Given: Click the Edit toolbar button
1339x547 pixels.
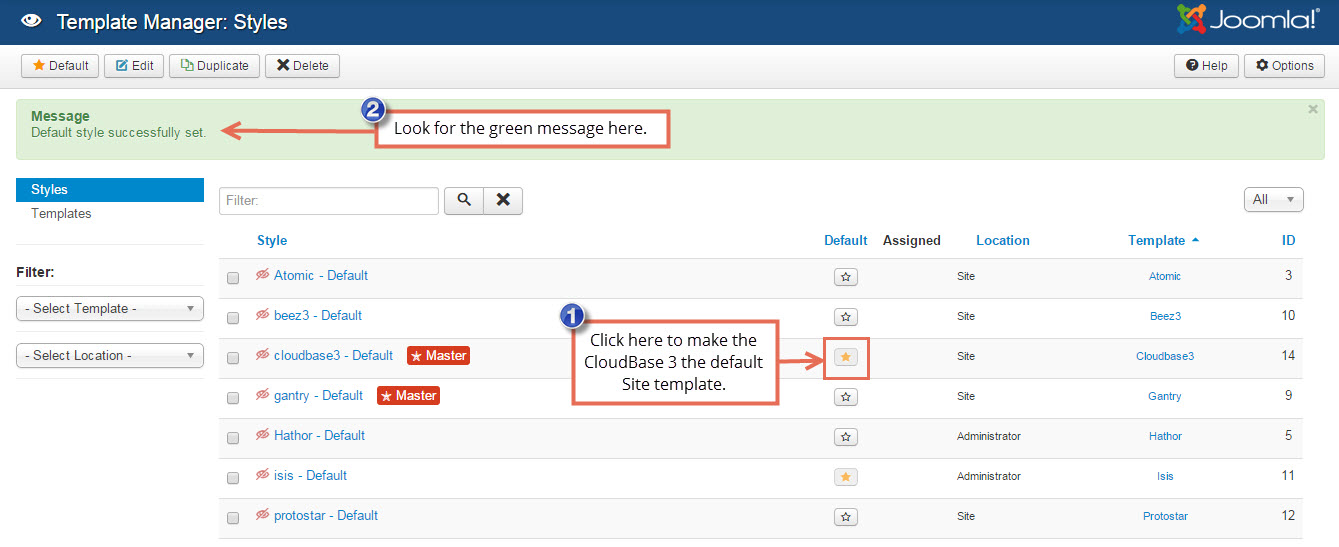Looking at the screenshot, I should coord(134,66).
